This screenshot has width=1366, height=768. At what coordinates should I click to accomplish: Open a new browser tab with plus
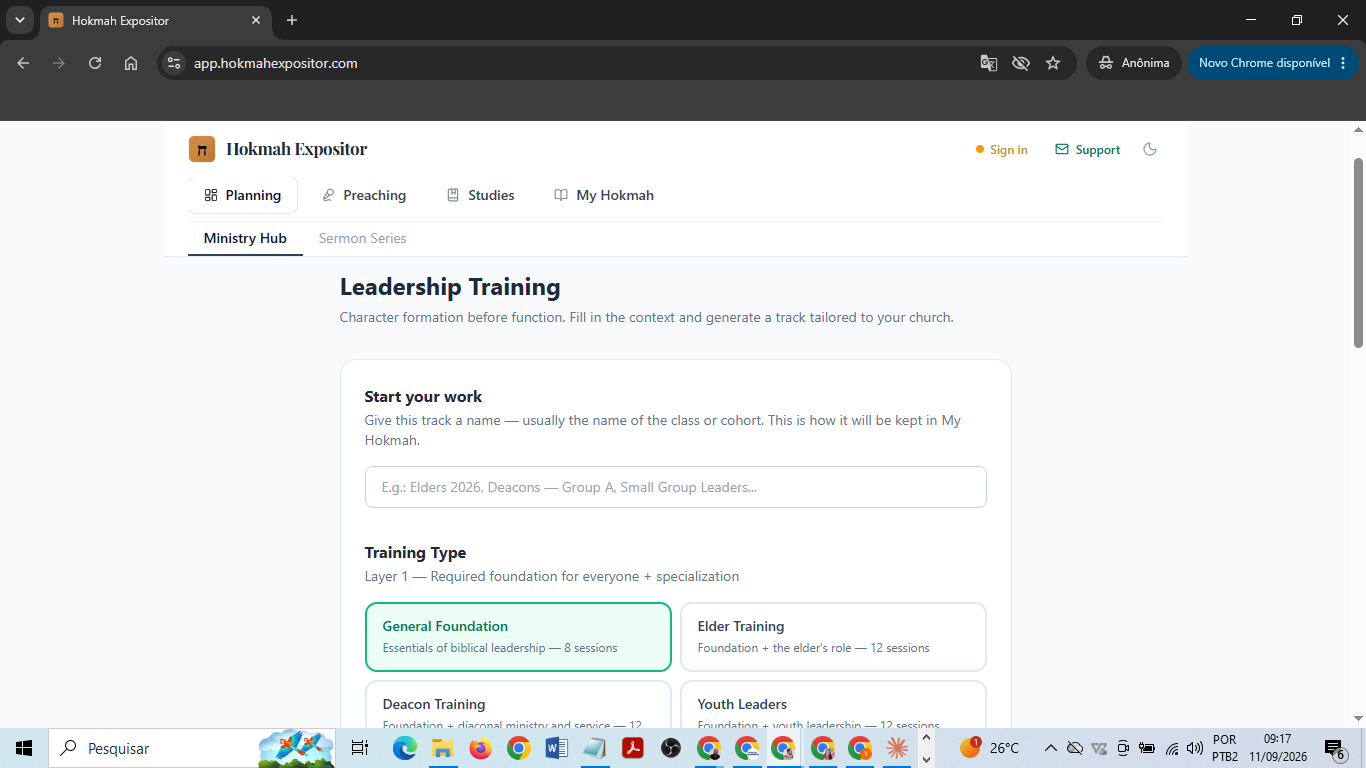(x=292, y=20)
